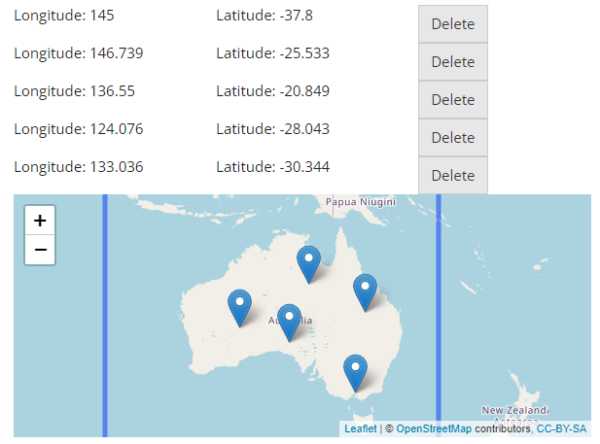
Task: Remove the Longitude 133.036 entry
Action: [452, 176]
